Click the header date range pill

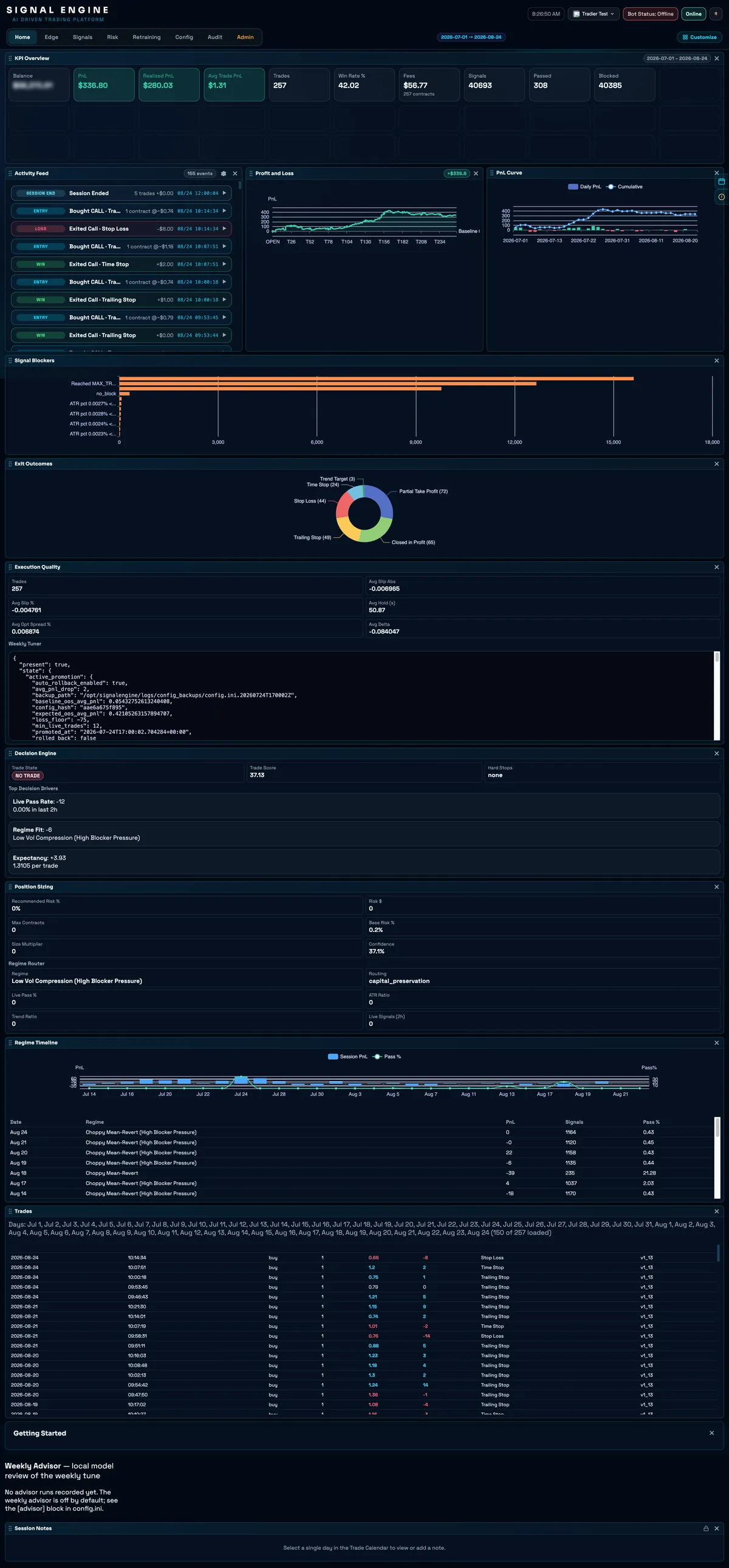[x=471, y=37]
